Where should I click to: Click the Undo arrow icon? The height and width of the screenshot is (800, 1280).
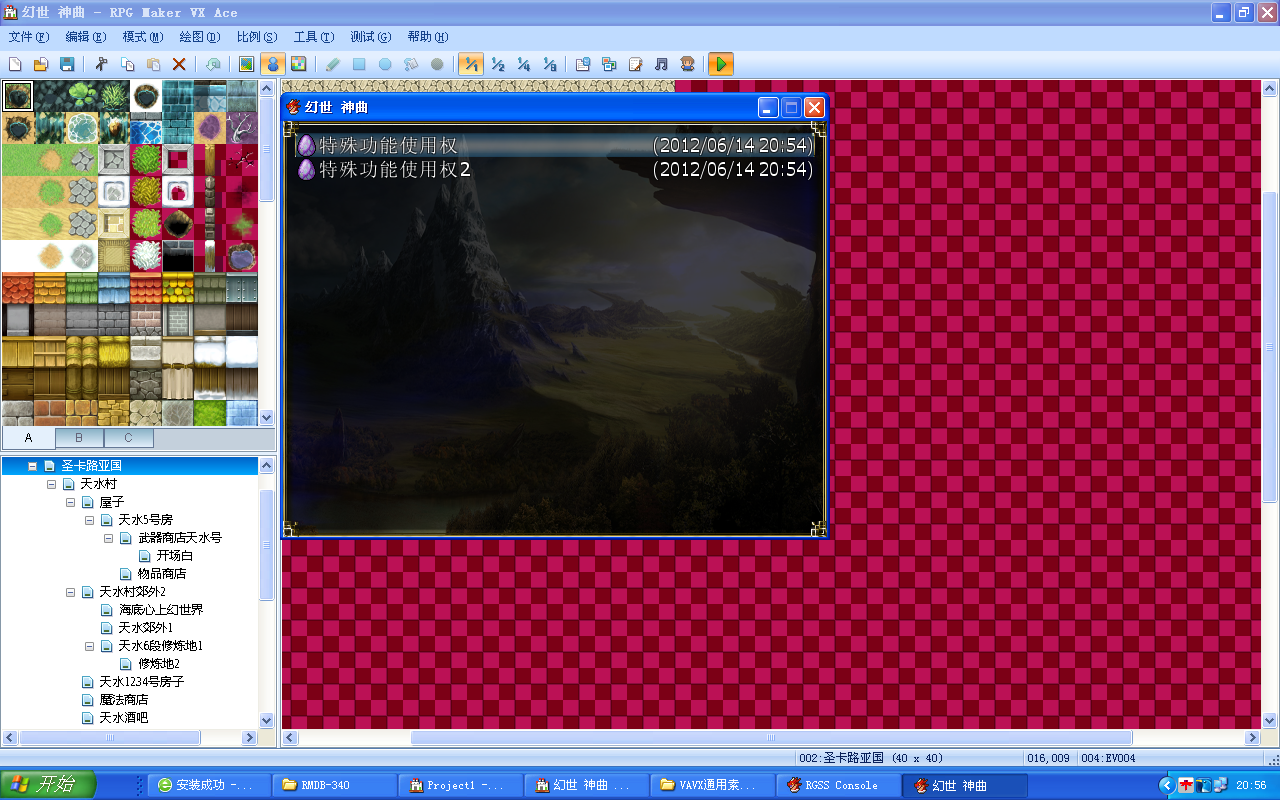click(x=213, y=64)
